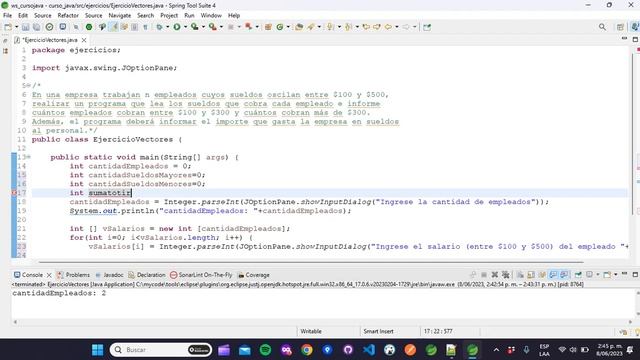
Task: Click the New Java Package icon
Action: tap(268, 27)
